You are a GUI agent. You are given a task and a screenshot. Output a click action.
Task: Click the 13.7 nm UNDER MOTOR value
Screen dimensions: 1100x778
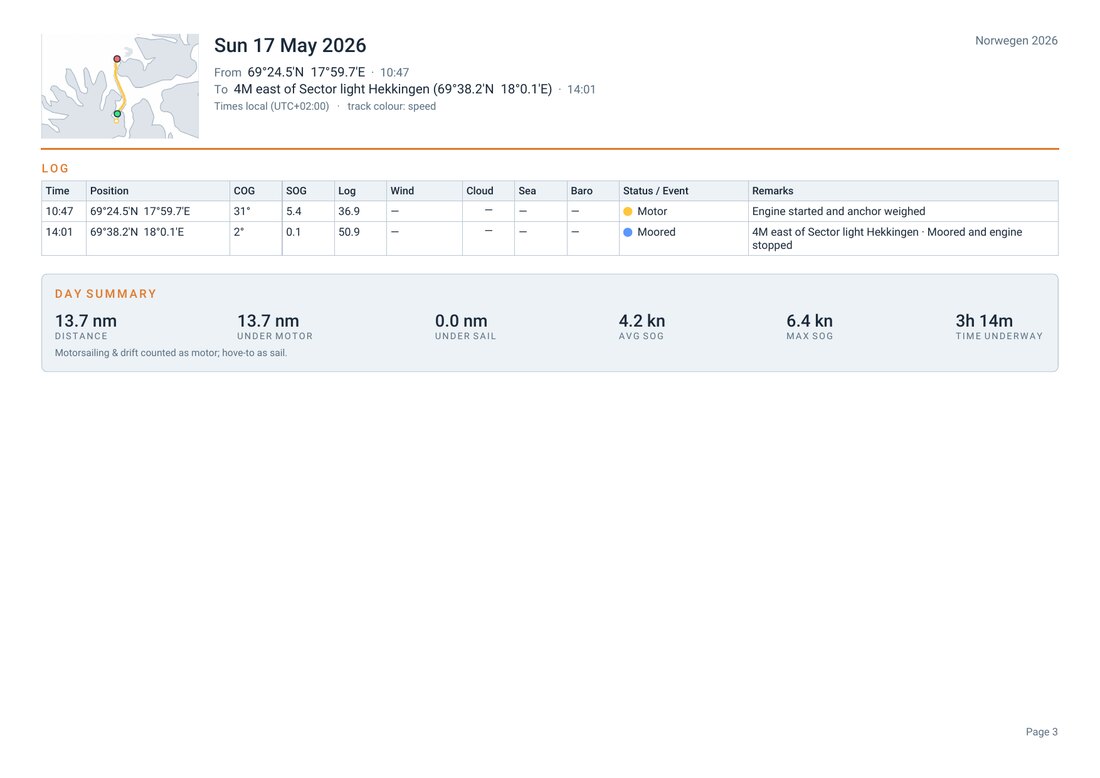(268, 321)
